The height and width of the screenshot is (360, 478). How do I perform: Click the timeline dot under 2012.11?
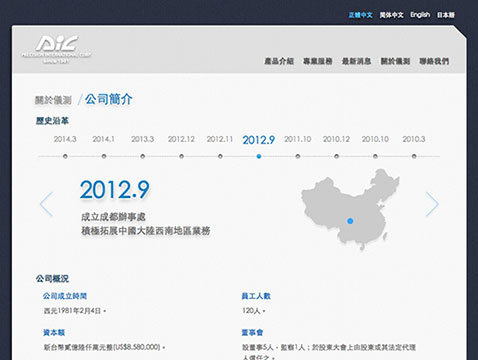[220, 156]
